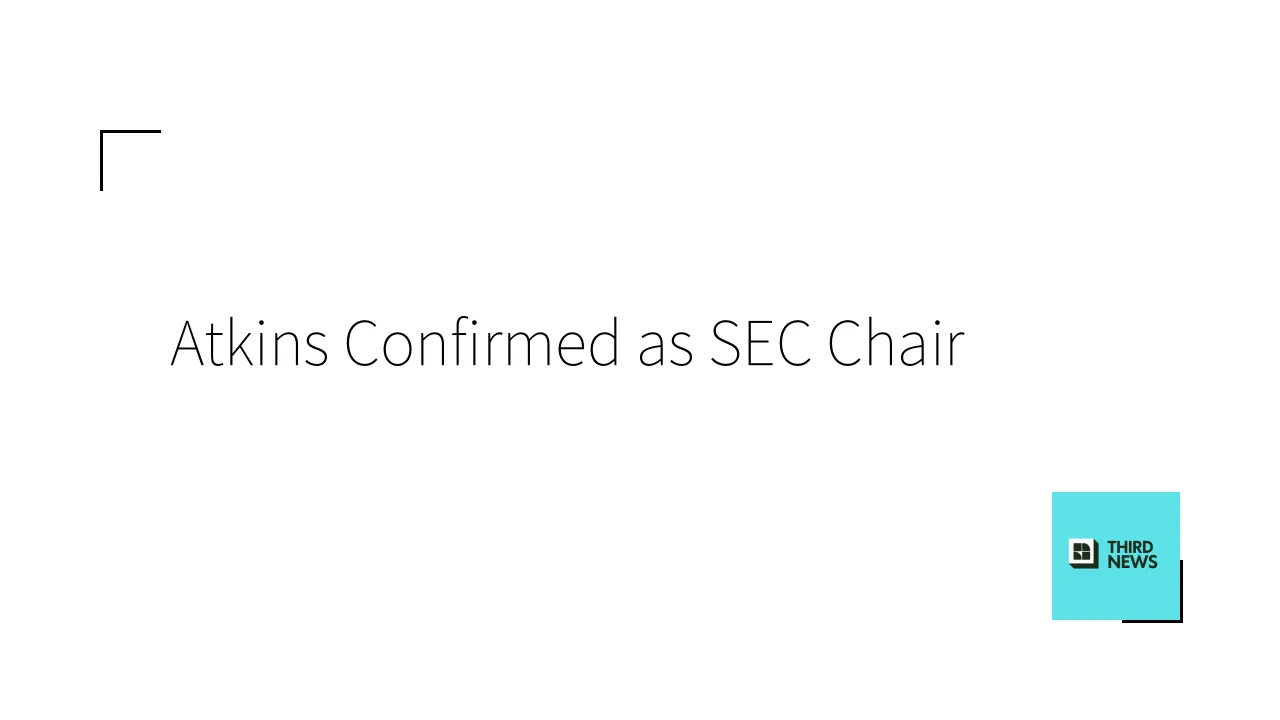Screen dimensions: 1280x720
Task: Click the word "THIRD" in the logo
Action: coord(1130,547)
